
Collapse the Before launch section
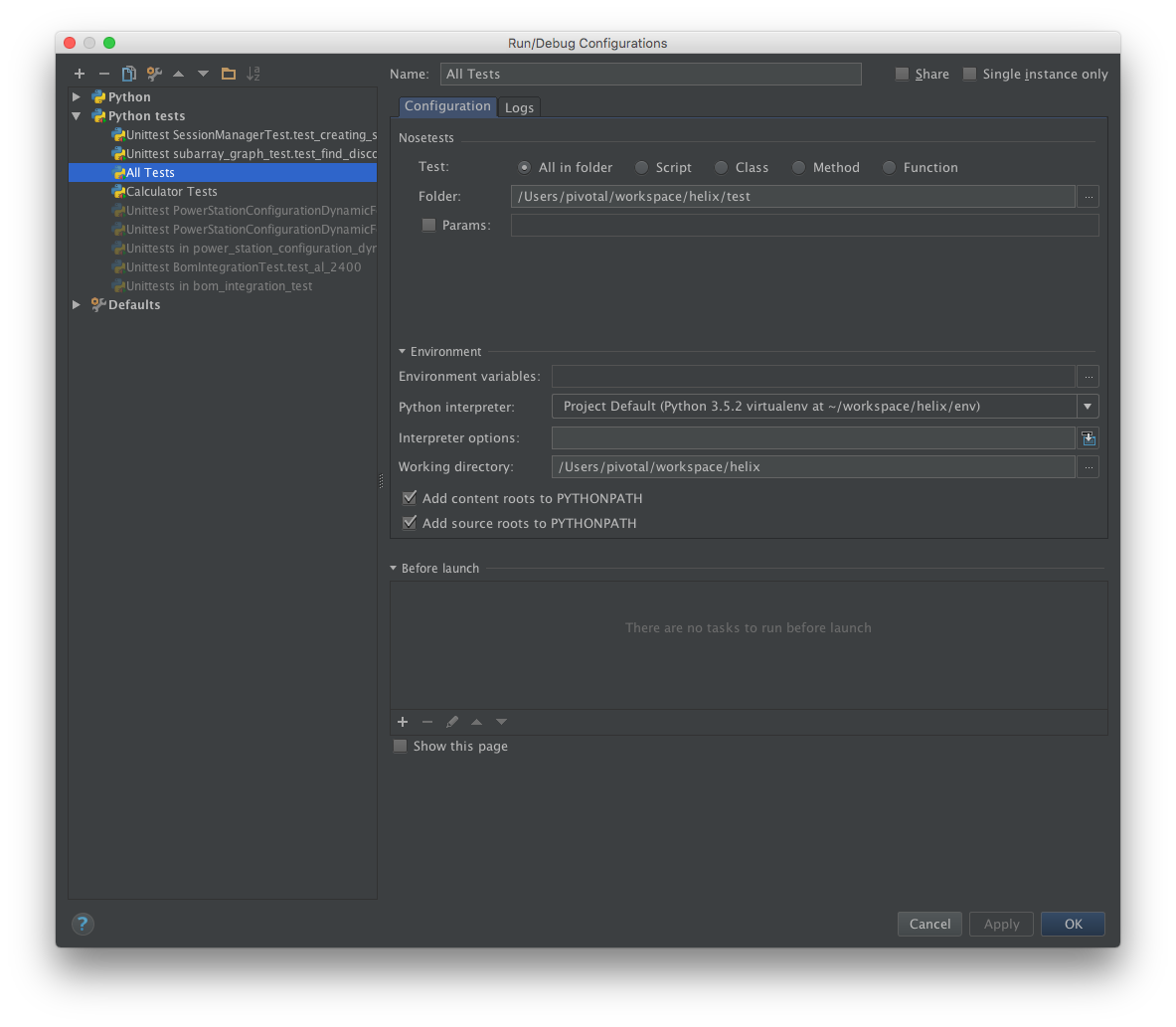pos(393,569)
